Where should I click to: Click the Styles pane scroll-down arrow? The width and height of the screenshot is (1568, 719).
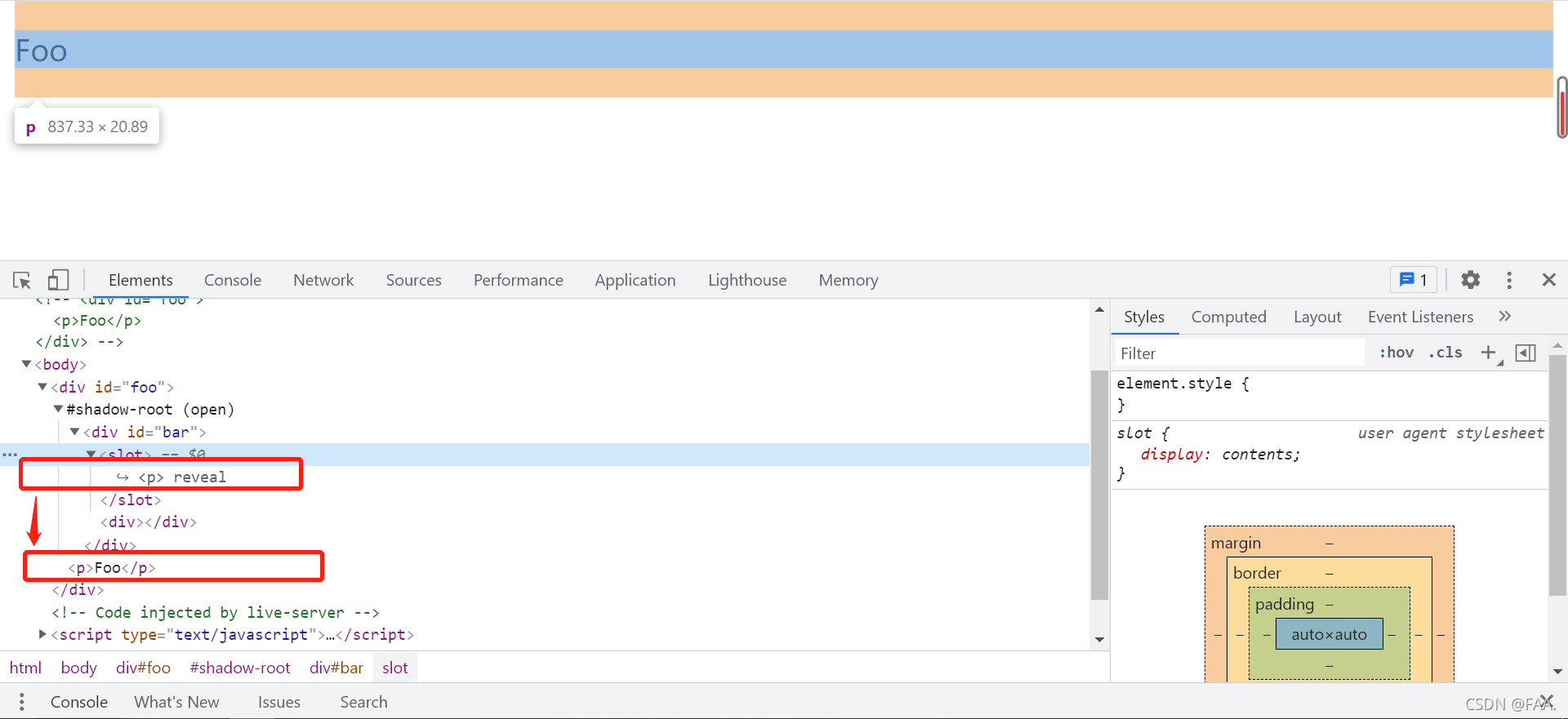click(1557, 672)
